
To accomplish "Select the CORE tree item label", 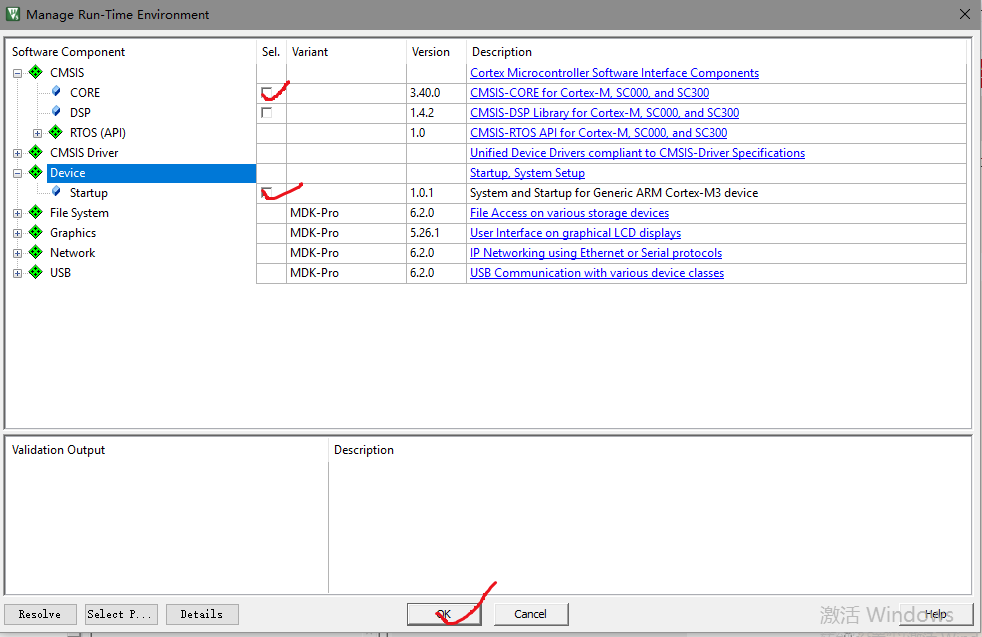I will [85, 93].
